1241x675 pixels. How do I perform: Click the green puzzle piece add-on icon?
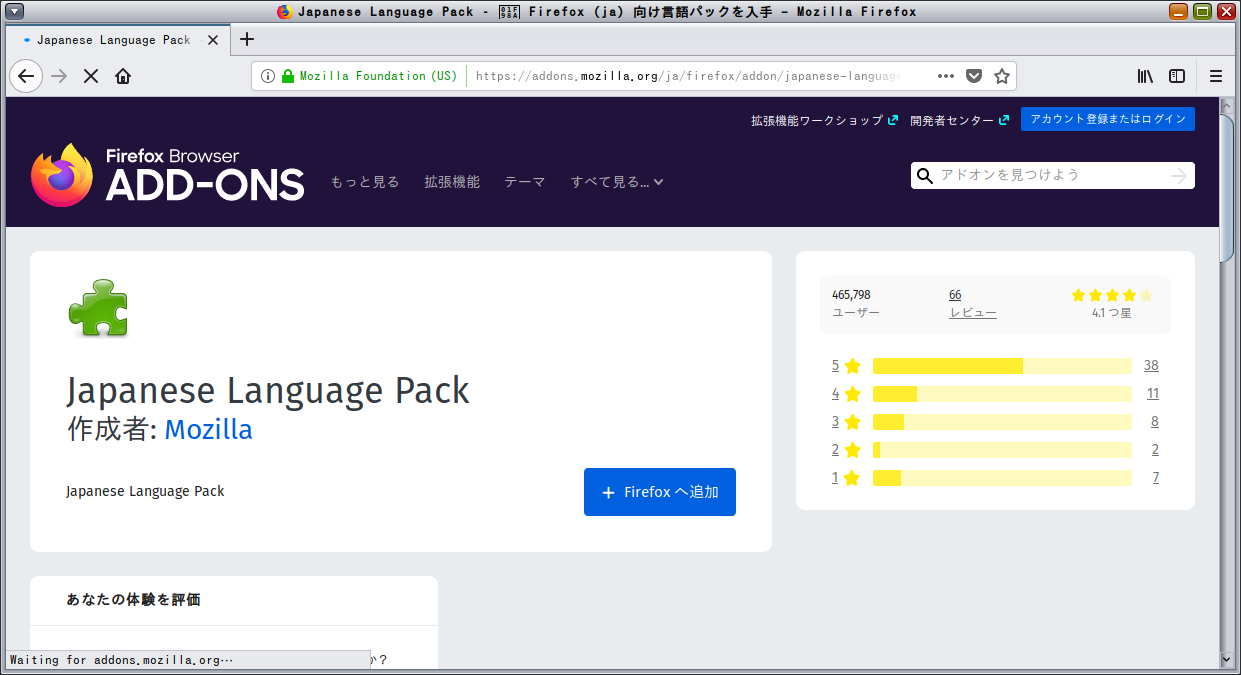click(98, 308)
